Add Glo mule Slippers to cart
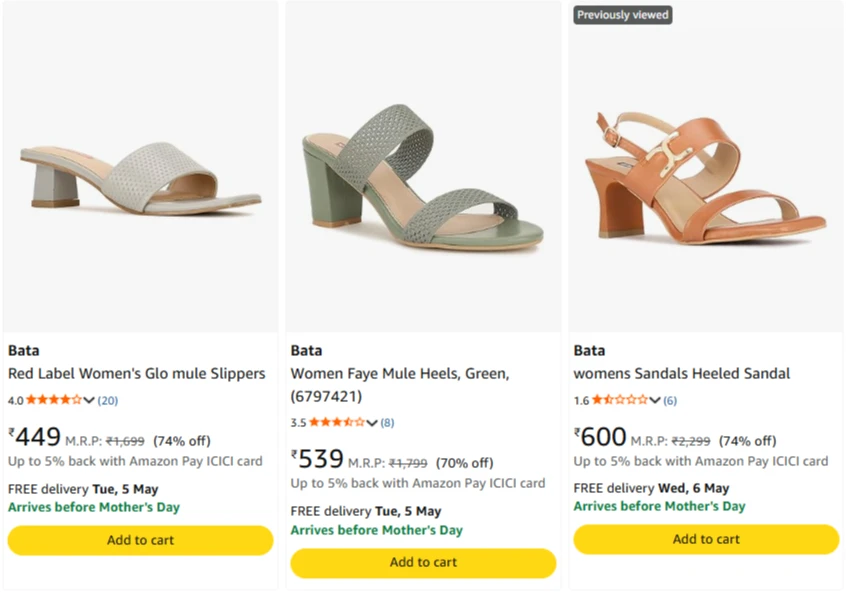 click(x=140, y=540)
